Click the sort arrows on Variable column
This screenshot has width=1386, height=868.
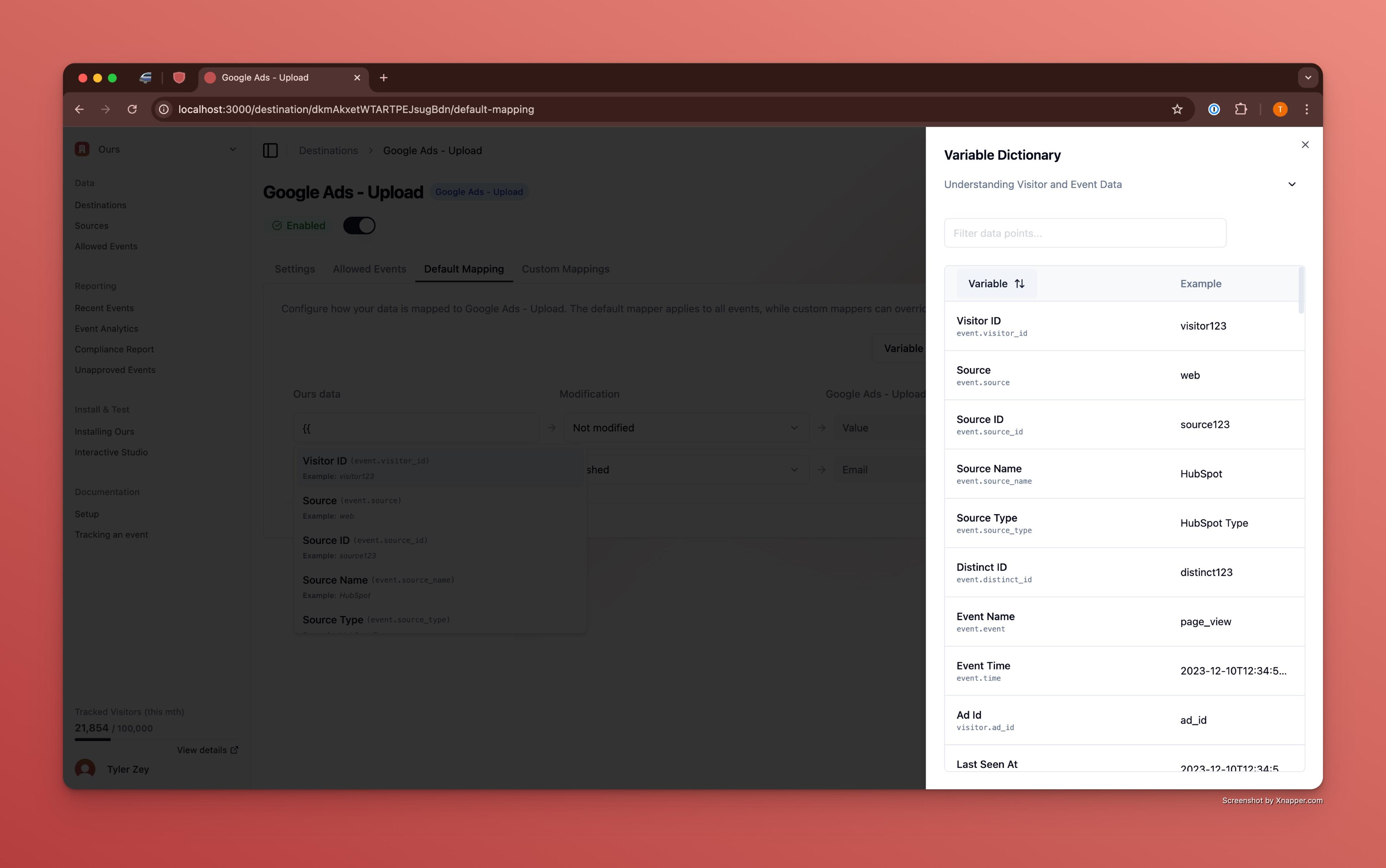click(x=1019, y=284)
